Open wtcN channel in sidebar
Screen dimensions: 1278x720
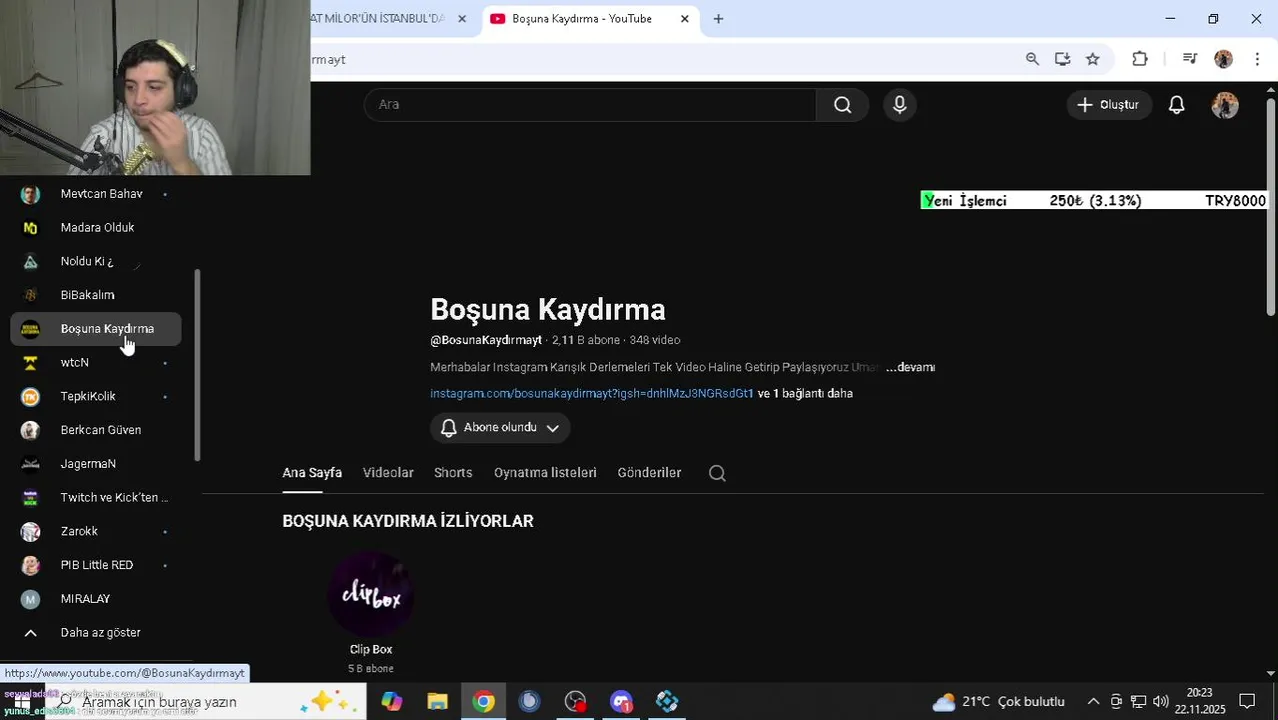pos(96,363)
